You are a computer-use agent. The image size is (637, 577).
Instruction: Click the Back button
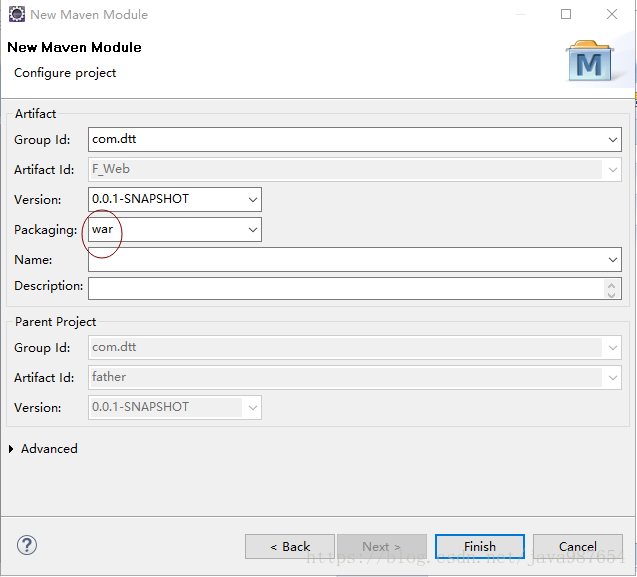coord(290,547)
